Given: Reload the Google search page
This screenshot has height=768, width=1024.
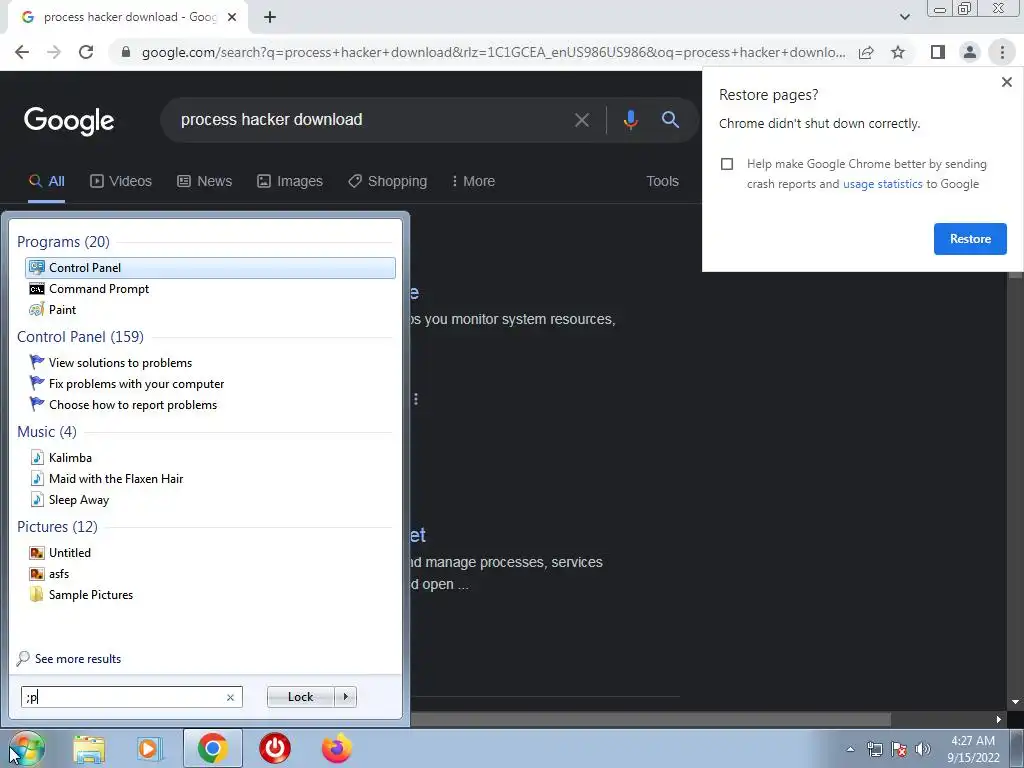Looking at the screenshot, I should click(86, 52).
